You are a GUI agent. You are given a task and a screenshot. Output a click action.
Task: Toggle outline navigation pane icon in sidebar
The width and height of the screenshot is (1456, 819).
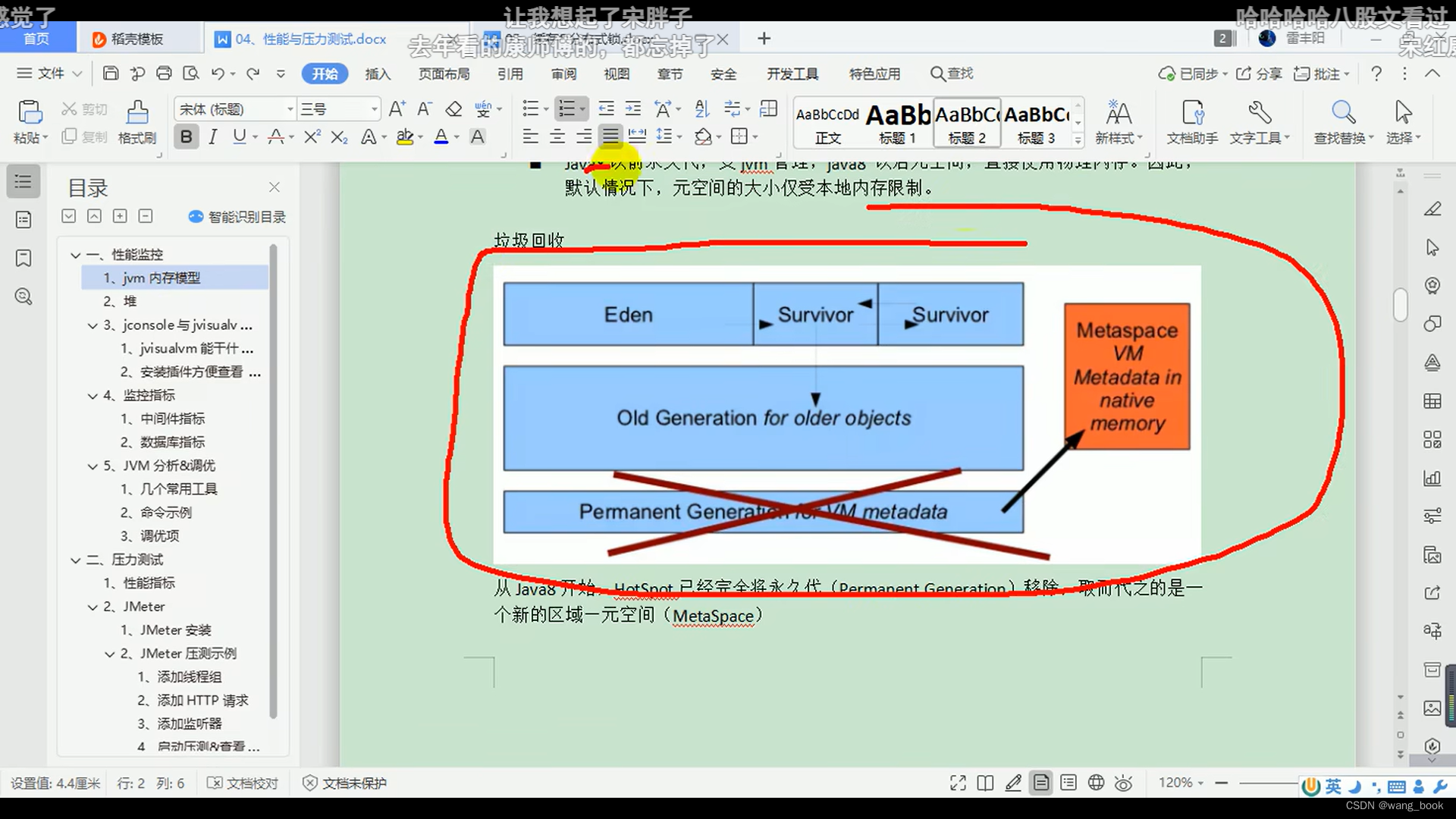24,181
